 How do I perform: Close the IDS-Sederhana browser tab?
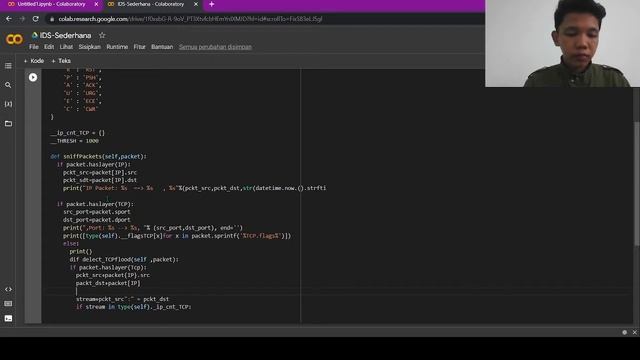[196, 4]
